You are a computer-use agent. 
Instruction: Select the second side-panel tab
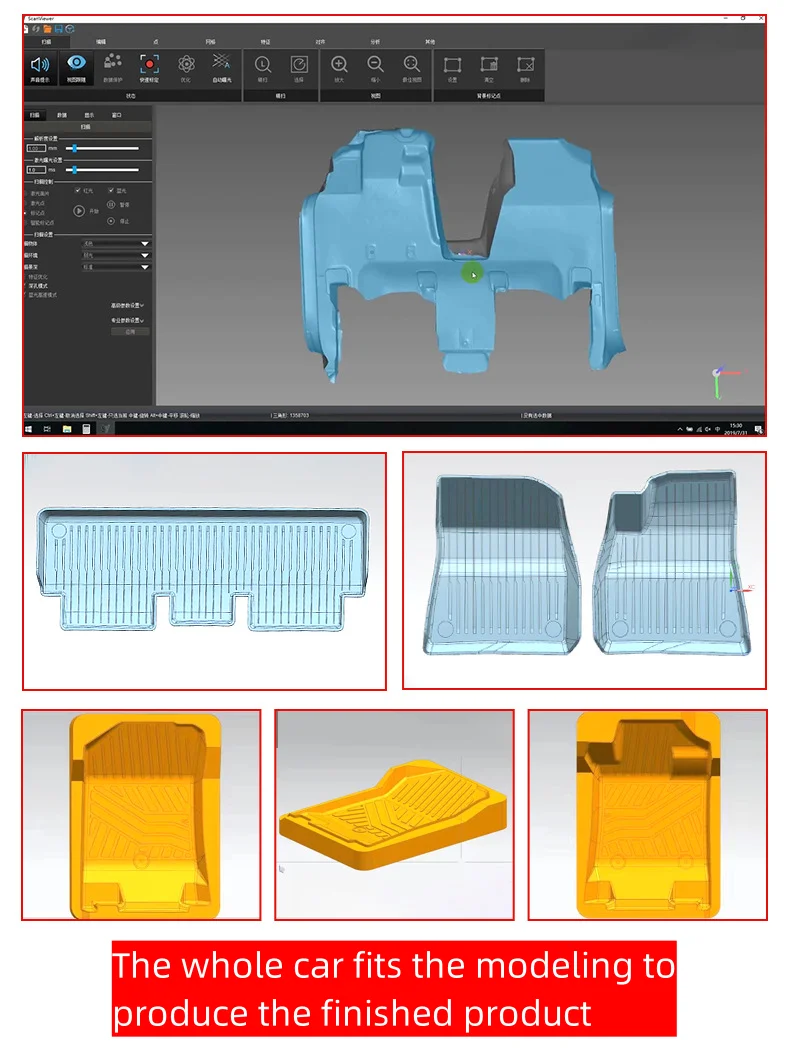62,115
